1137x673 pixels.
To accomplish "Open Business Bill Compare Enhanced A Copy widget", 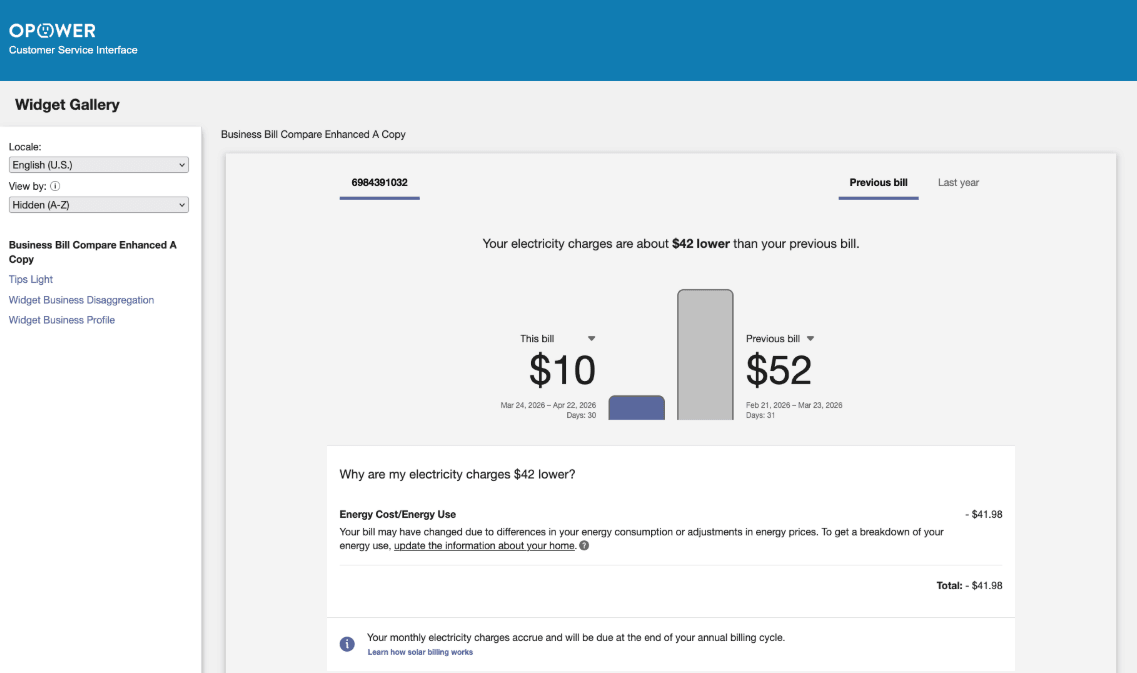I will coord(93,252).
